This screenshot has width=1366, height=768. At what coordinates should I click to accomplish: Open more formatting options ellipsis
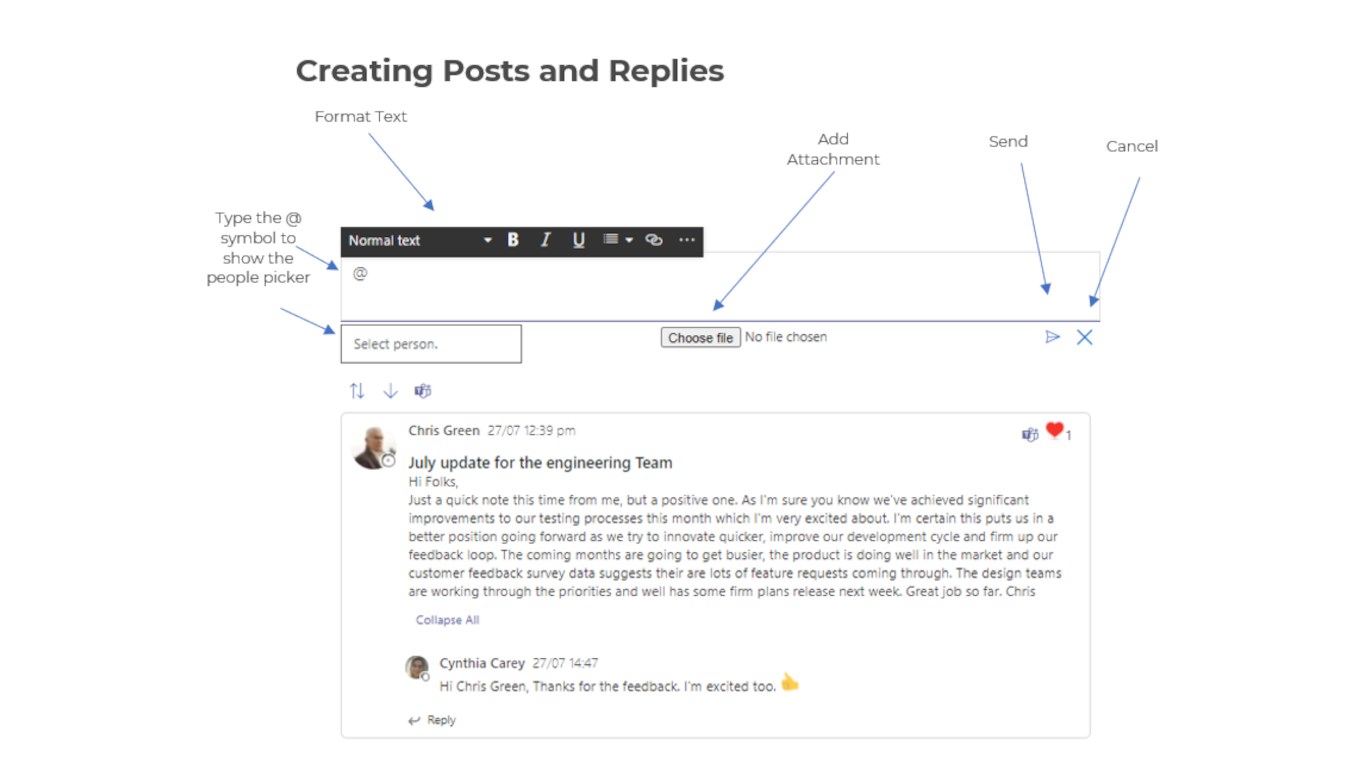pos(686,240)
